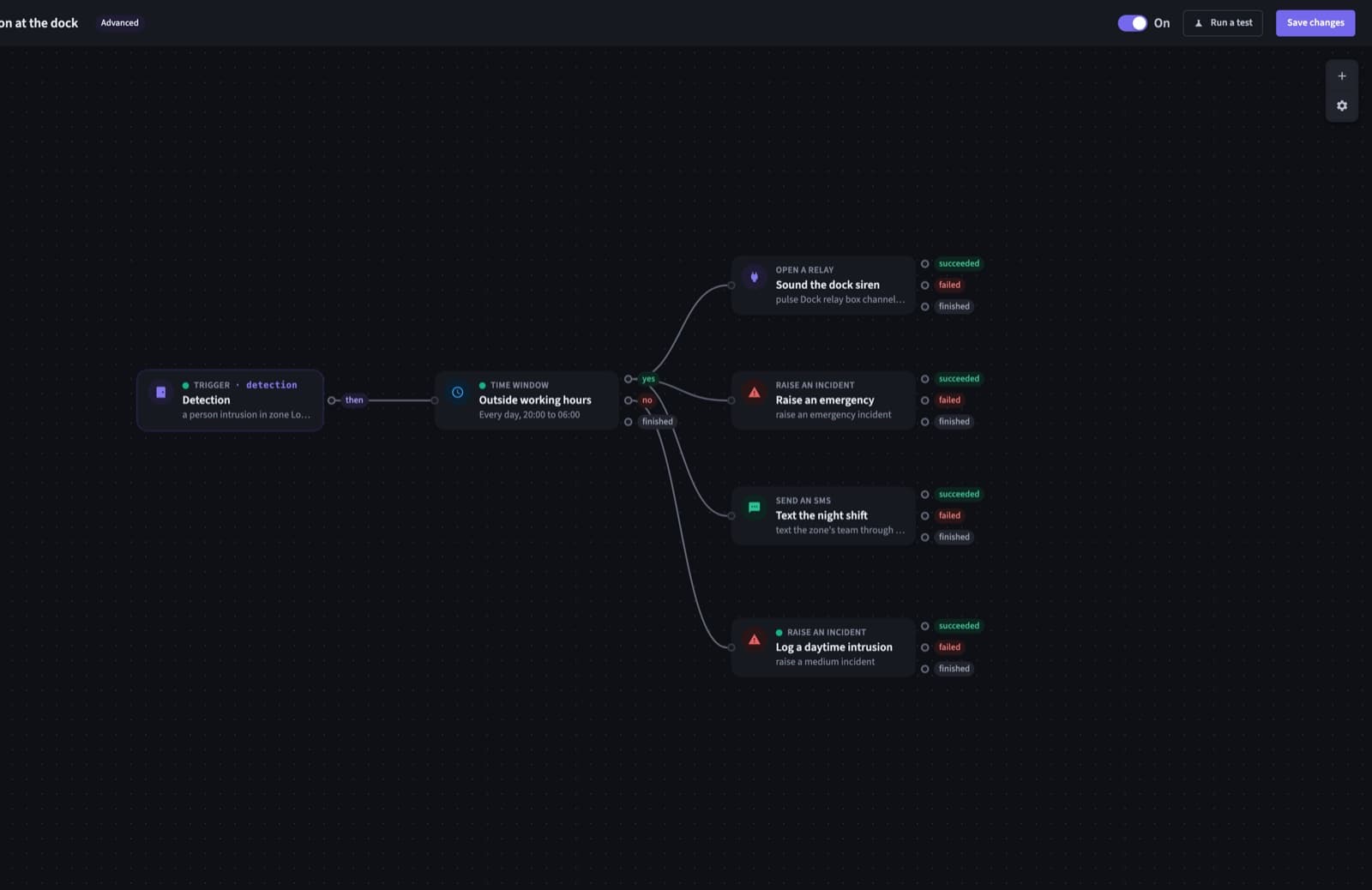Click the Detection node title text

click(x=206, y=400)
